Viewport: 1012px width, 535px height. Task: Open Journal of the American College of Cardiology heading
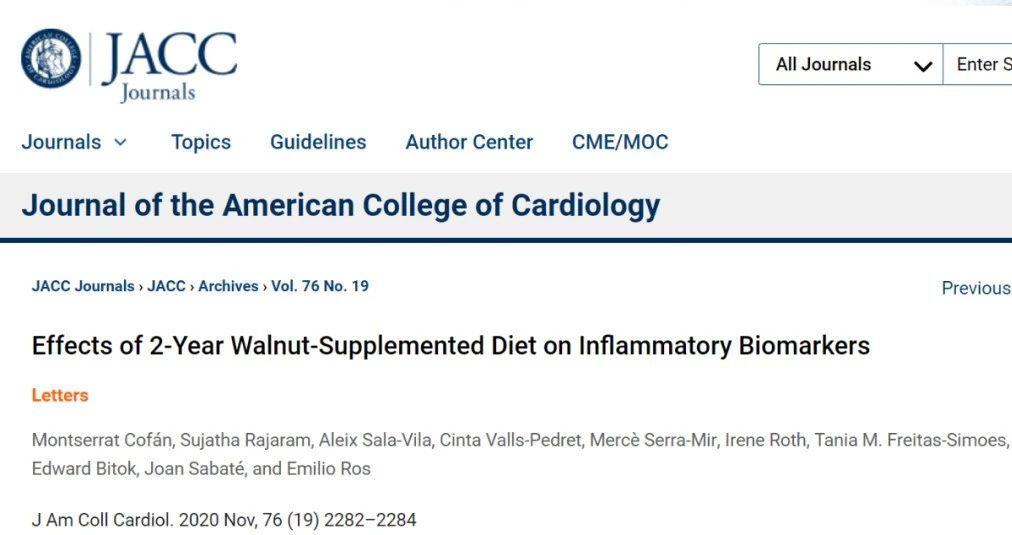click(341, 206)
